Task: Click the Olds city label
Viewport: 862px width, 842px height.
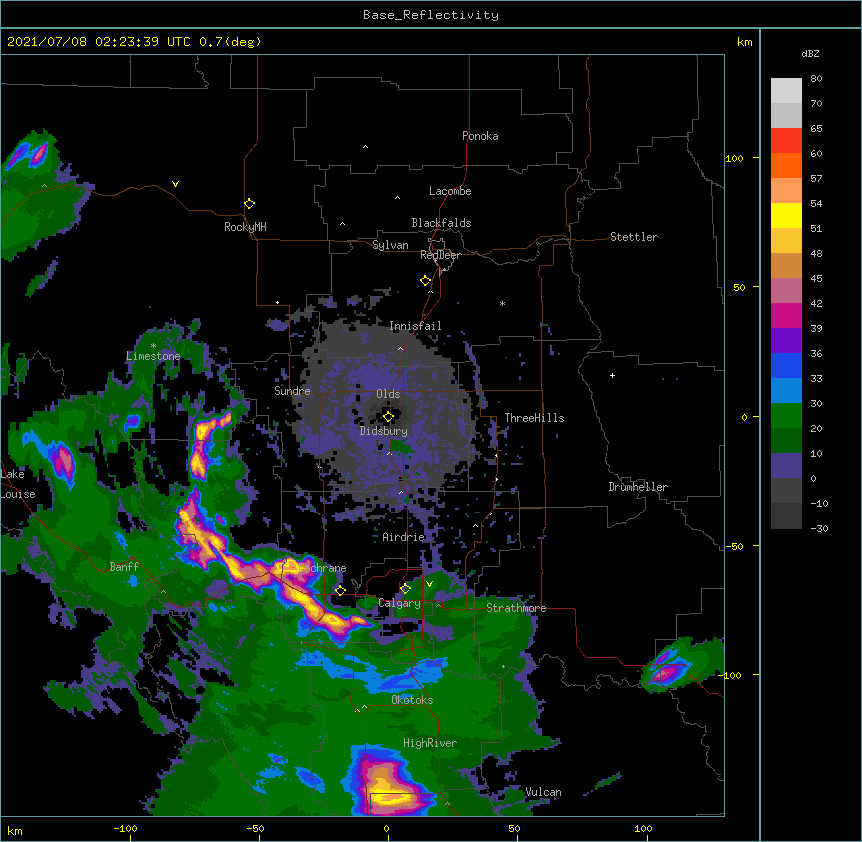Action: coord(388,394)
